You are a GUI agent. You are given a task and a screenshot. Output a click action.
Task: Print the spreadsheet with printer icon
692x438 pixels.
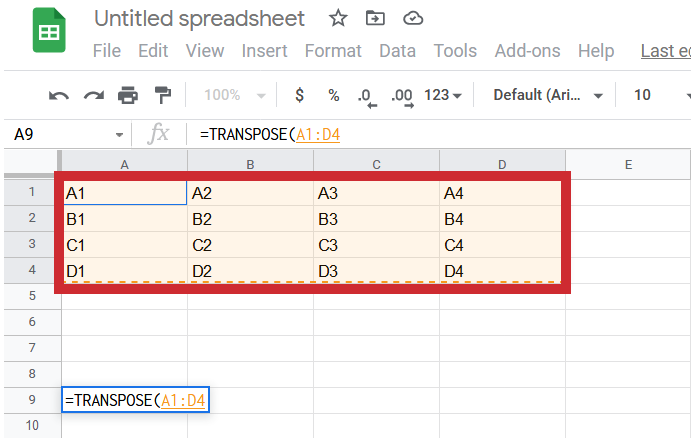tap(127, 95)
